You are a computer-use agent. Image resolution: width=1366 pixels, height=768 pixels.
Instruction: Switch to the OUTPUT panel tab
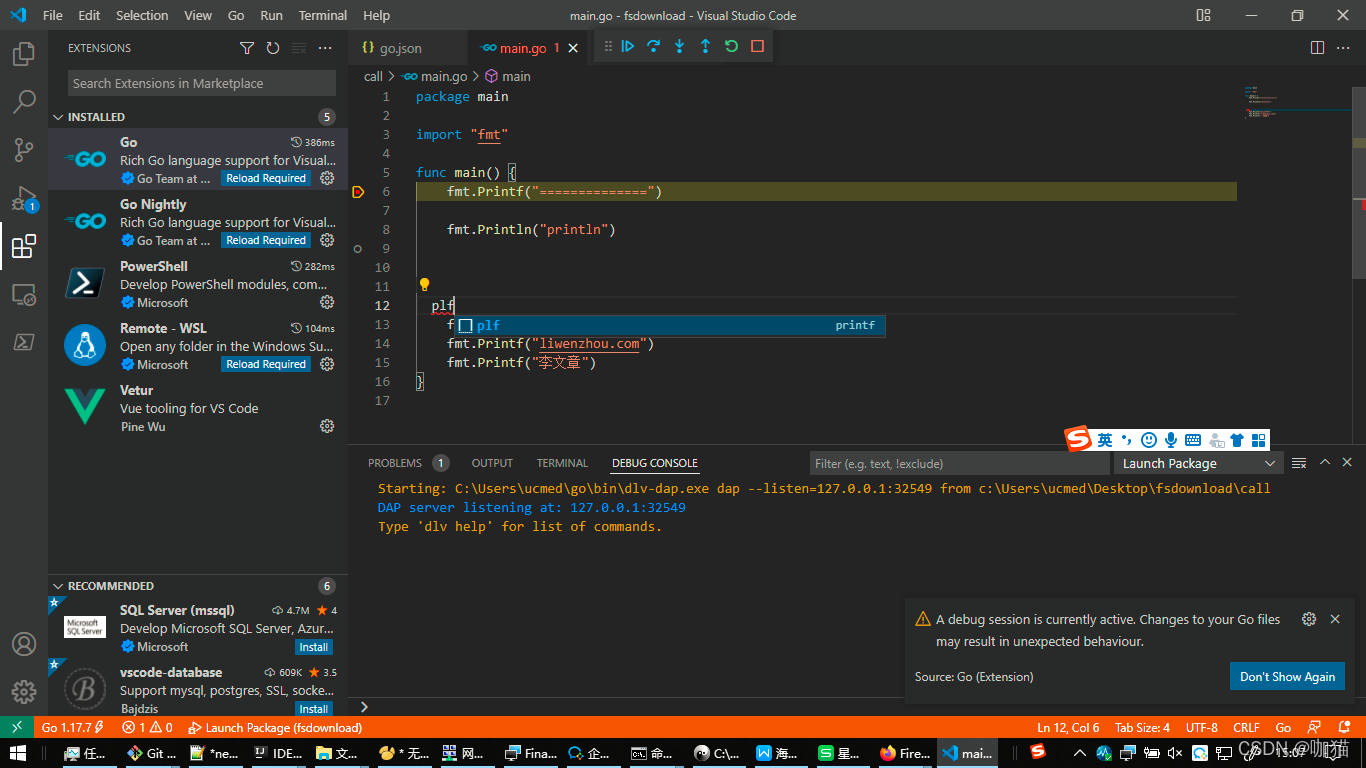[492, 463]
